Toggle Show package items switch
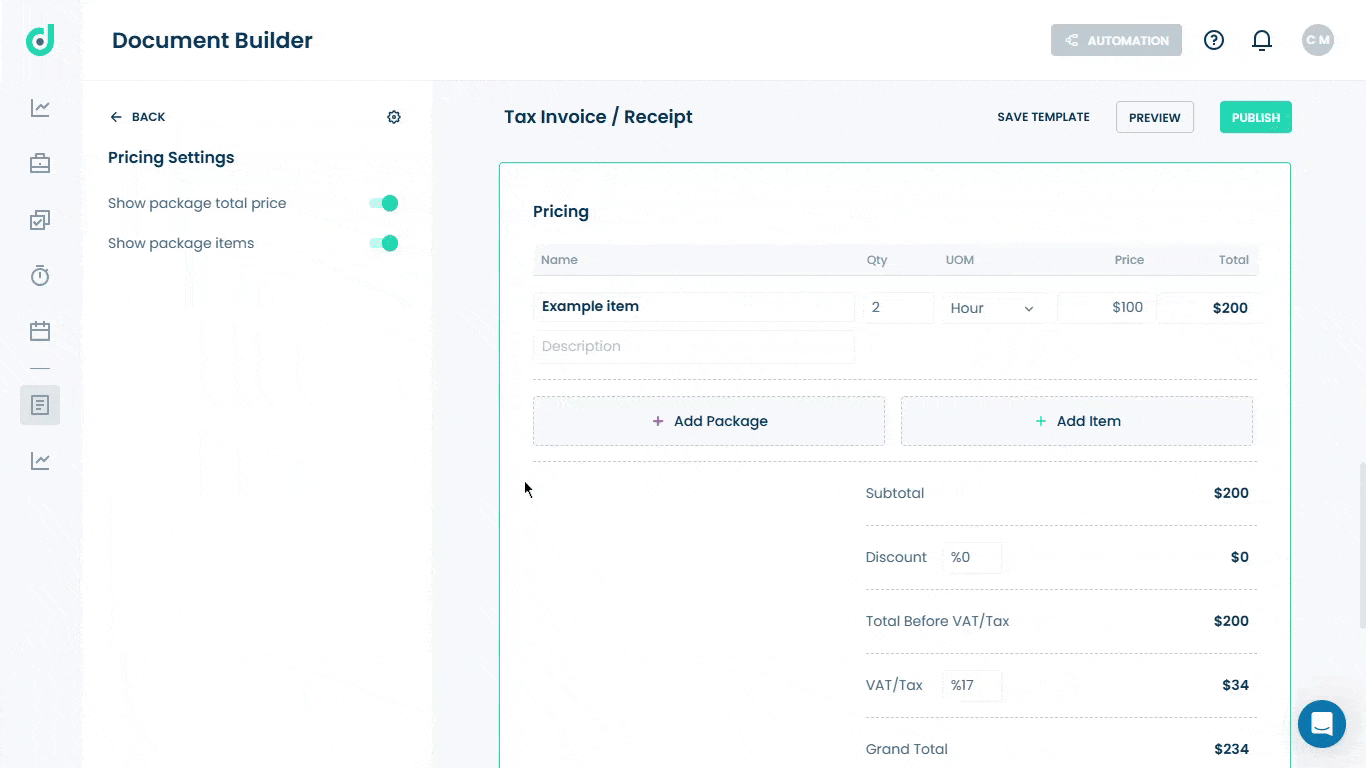 pyautogui.click(x=384, y=243)
